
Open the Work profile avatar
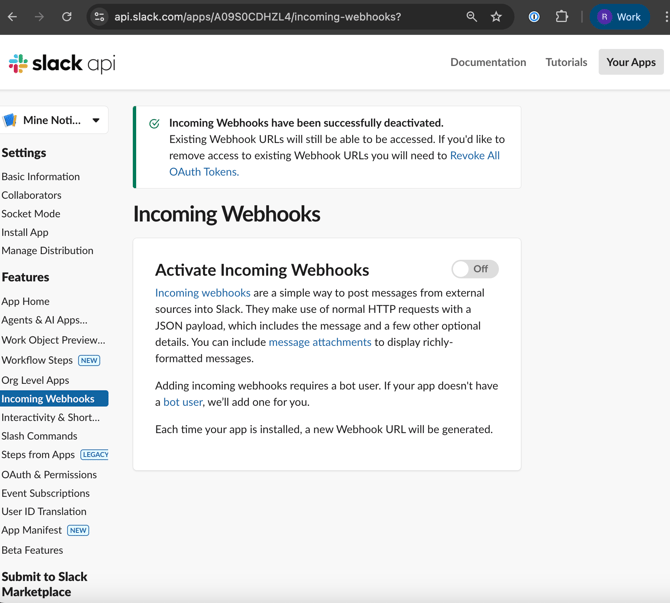[619, 17]
